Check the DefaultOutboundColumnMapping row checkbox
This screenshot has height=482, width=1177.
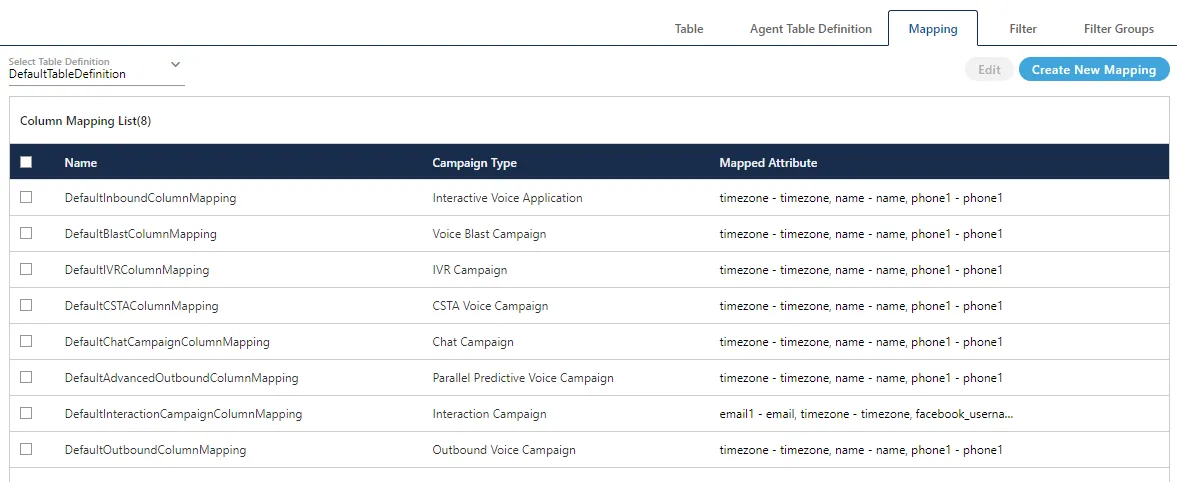pos(26,450)
